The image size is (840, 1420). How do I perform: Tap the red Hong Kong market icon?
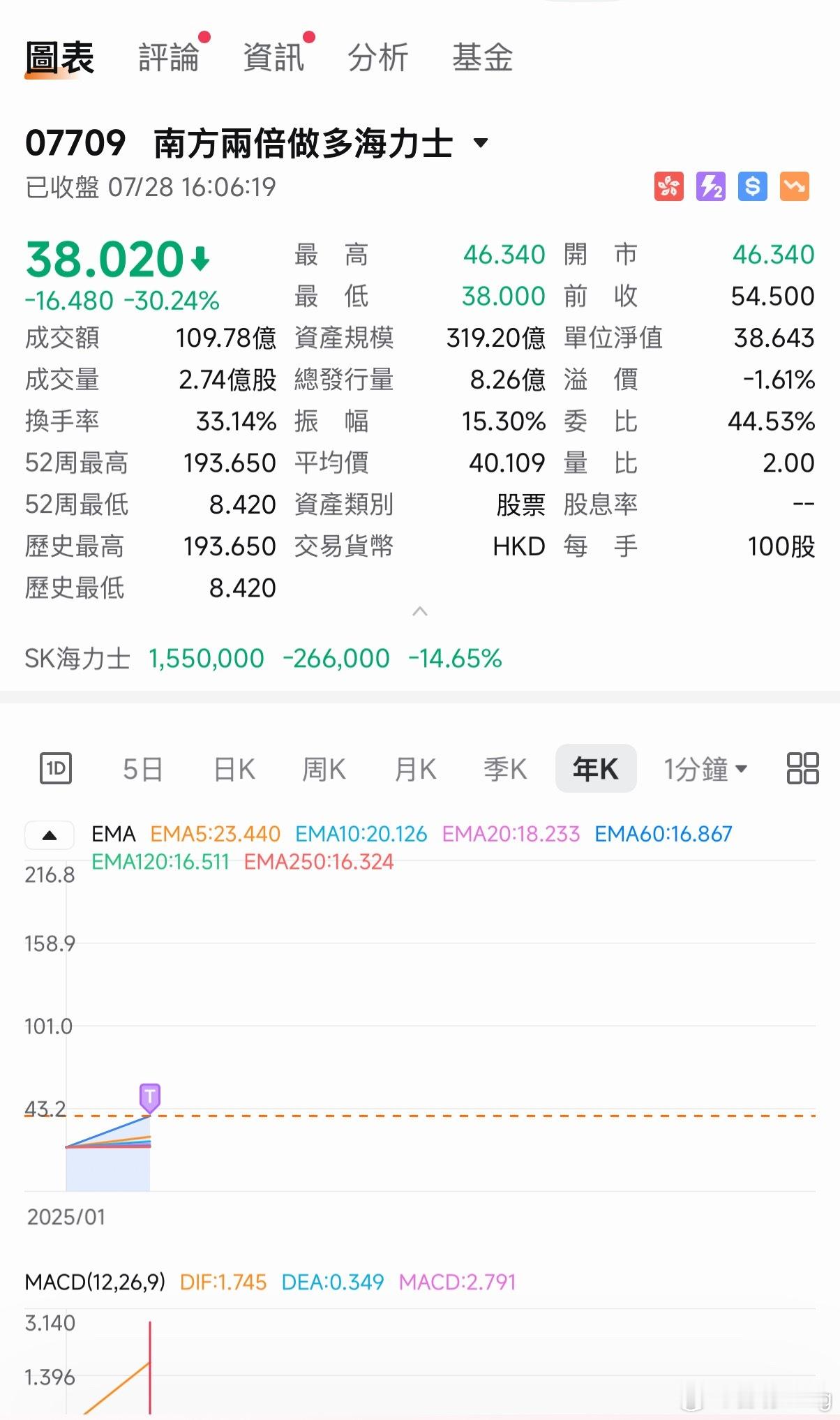point(668,186)
